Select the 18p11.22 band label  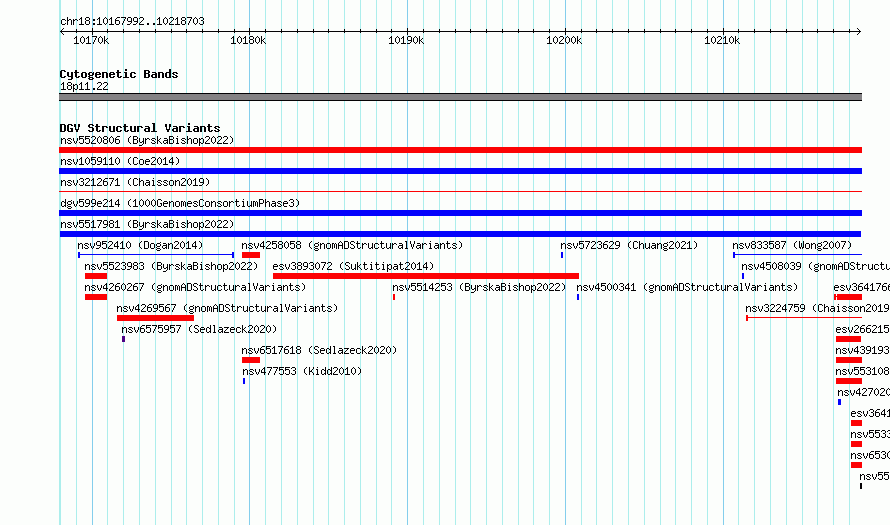pyautogui.click(x=84, y=86)
